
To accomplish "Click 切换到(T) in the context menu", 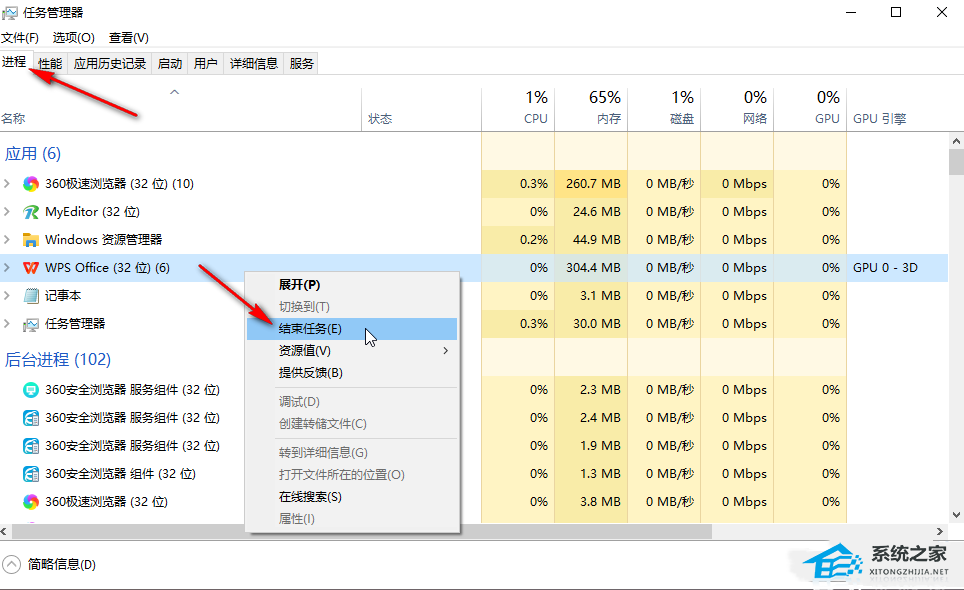I will tap(352, 307).
